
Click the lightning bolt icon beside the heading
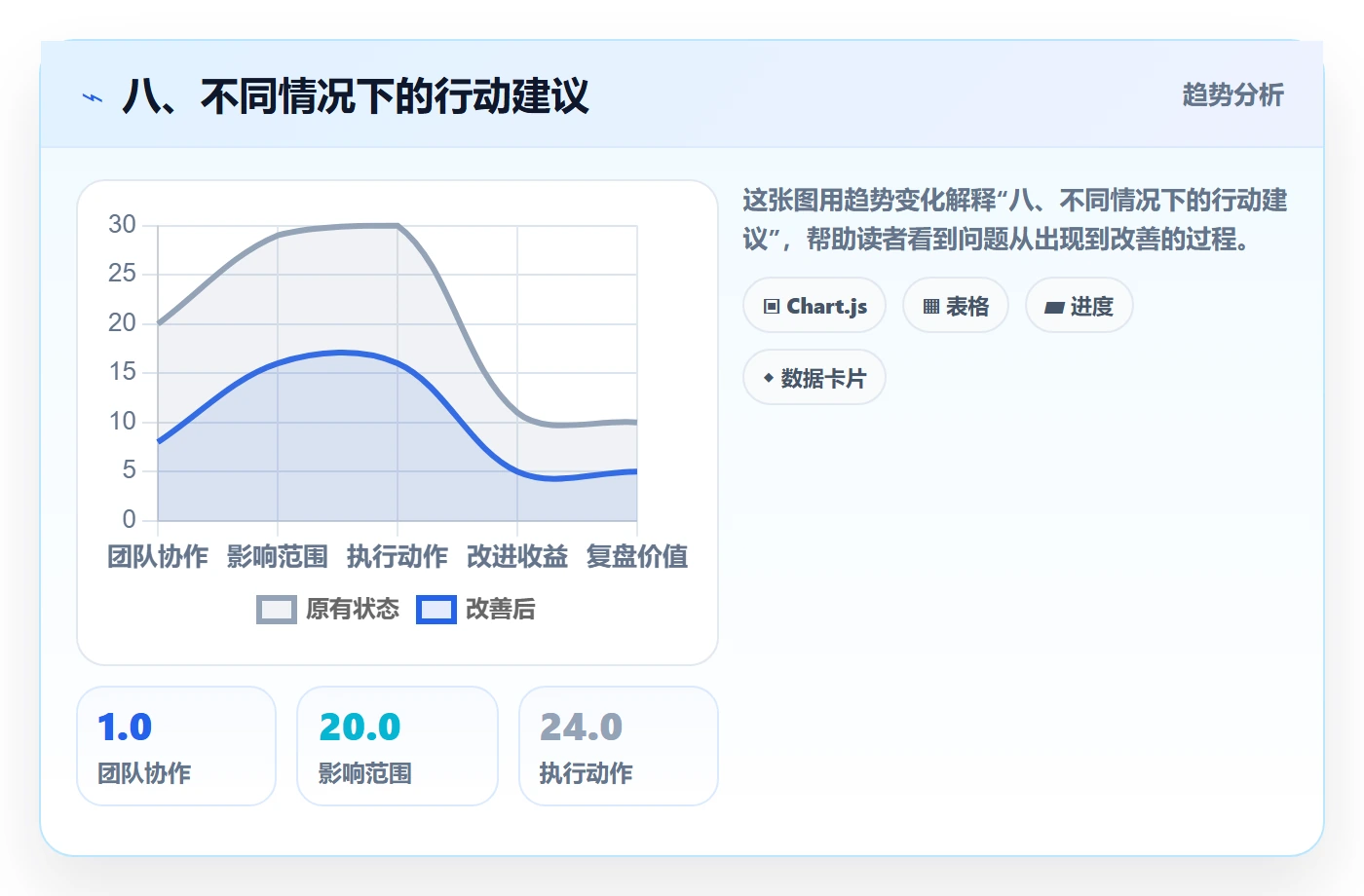tap(92, 97)
